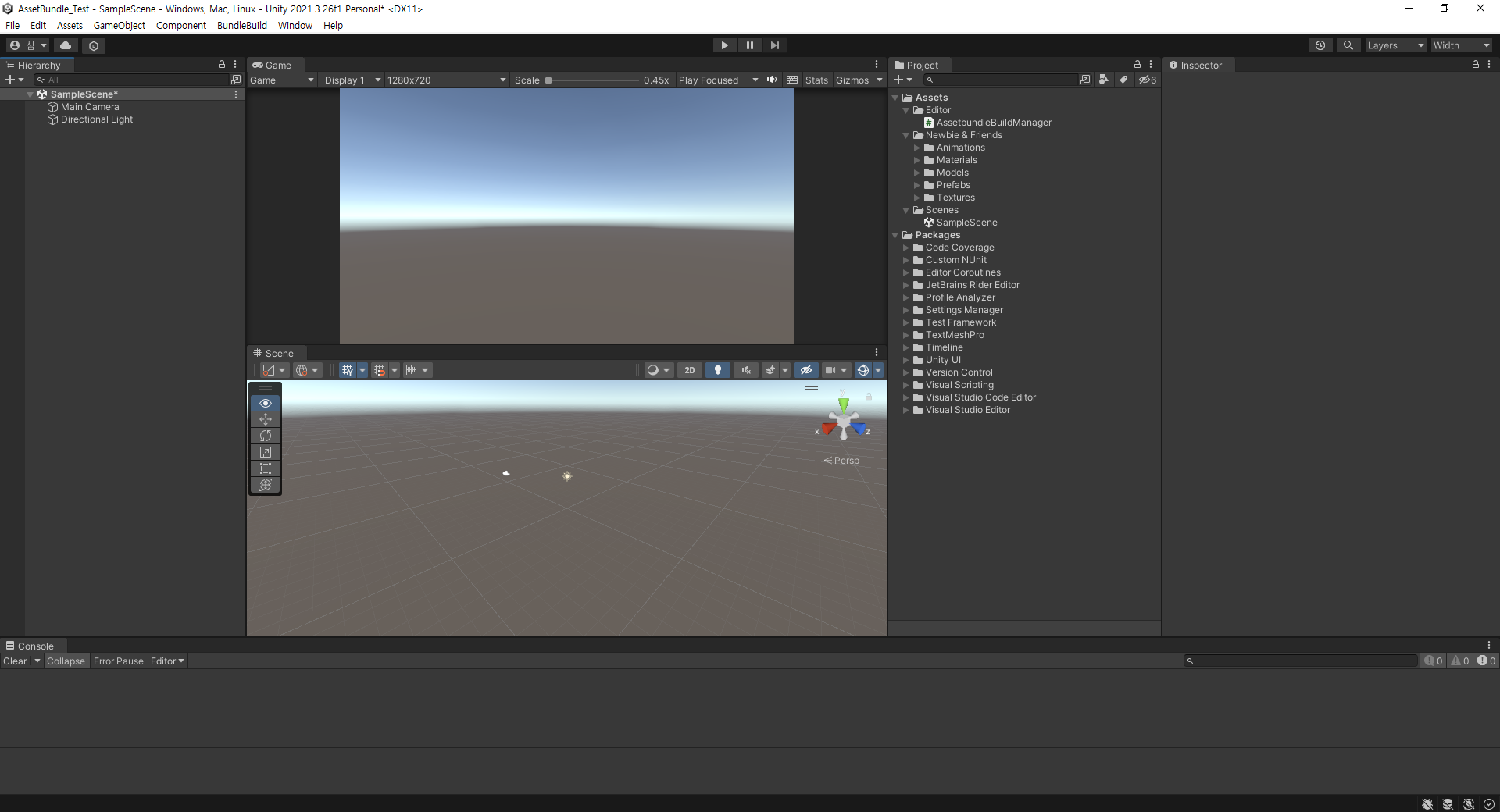1500x812 pixels.
Task: Advance one frame with the step button
Action: point(774,45)
